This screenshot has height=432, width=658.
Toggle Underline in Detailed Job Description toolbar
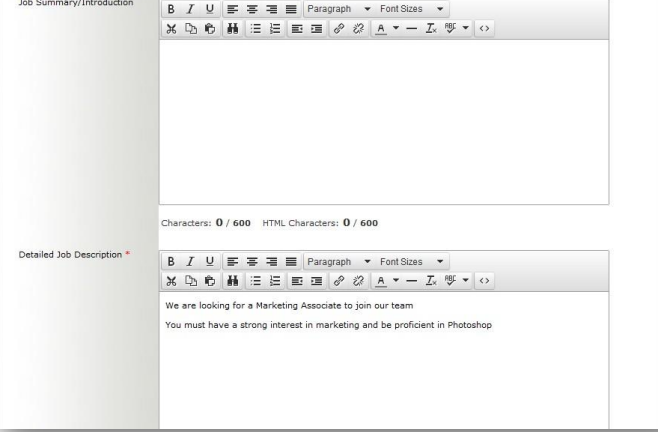point(210,262)
